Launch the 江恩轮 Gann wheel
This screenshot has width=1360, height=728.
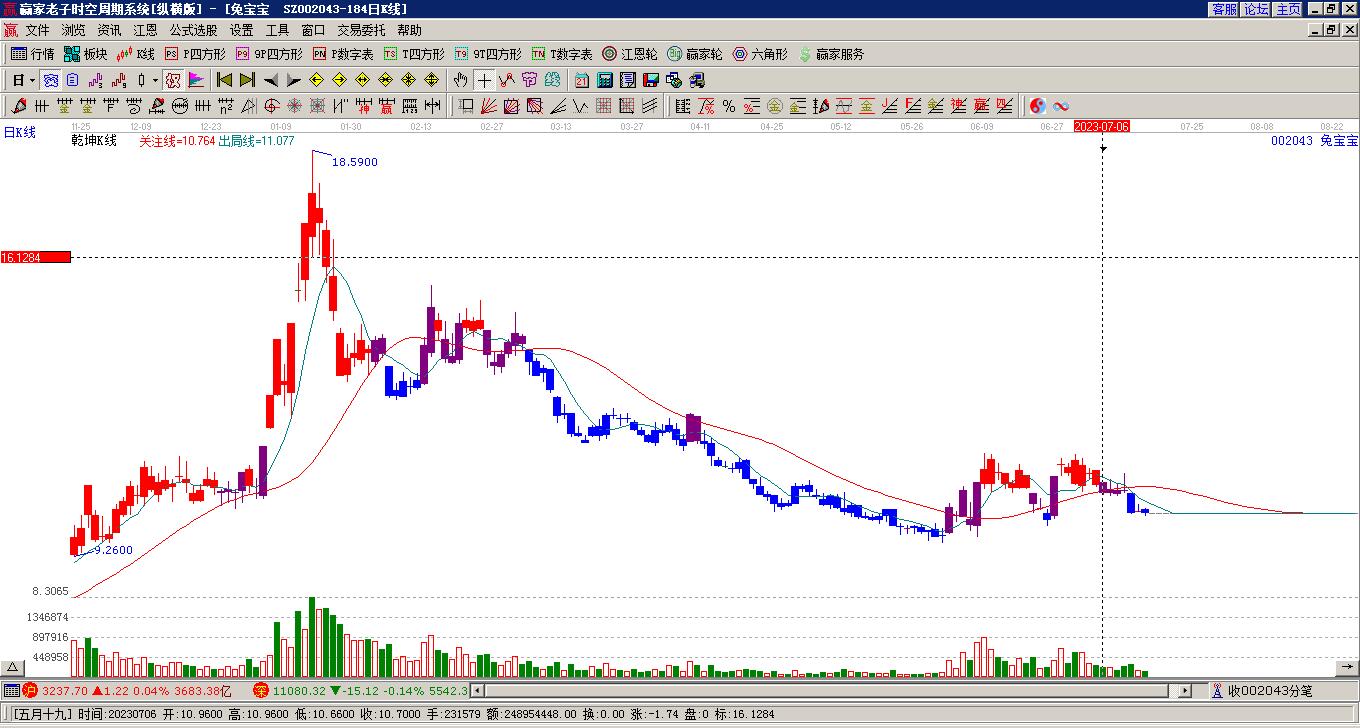pos(630,54)
